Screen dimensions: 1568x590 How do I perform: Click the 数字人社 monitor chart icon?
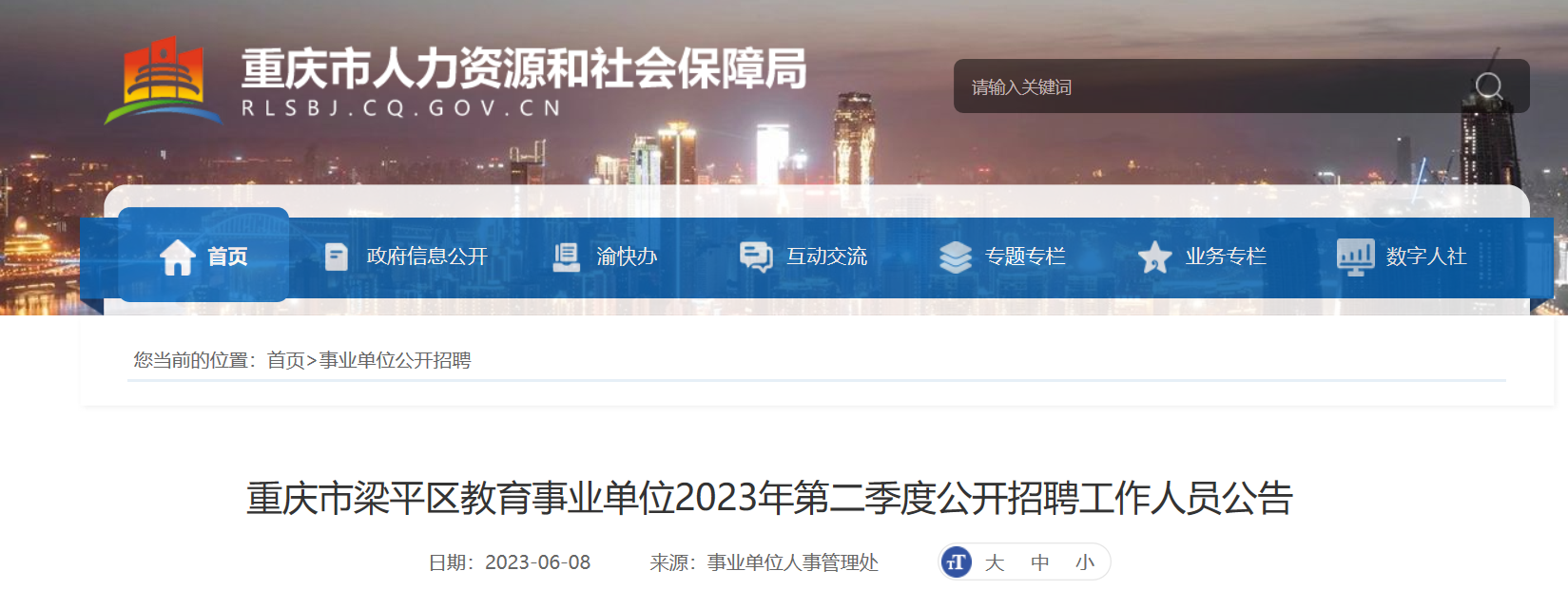1355,257
